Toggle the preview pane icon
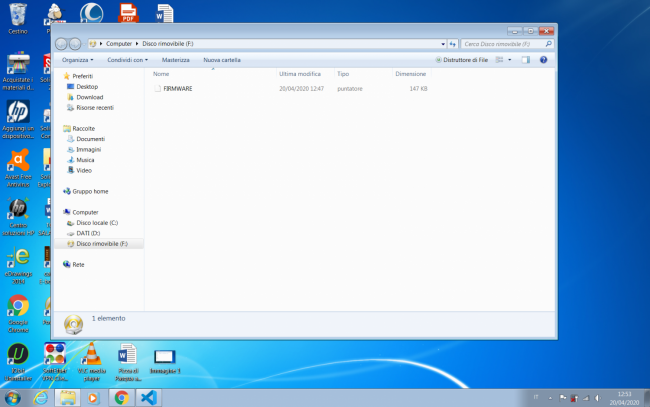650x407 pixels. (x=526, y=60)
